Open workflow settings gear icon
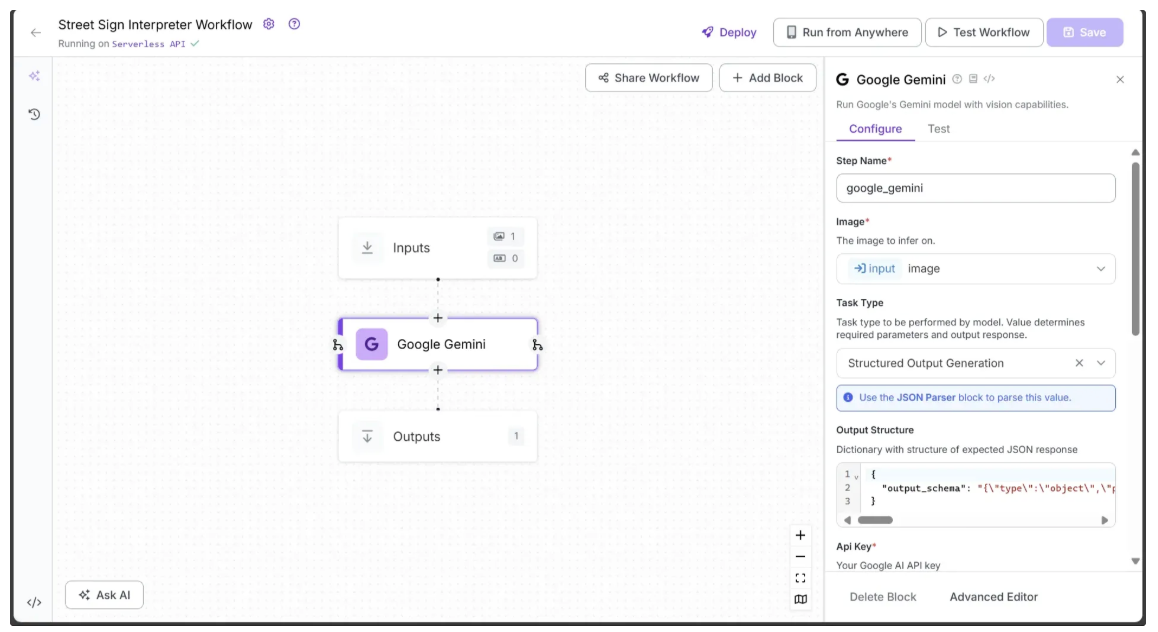Viewport: 1158px width, 632px height. 269,24
